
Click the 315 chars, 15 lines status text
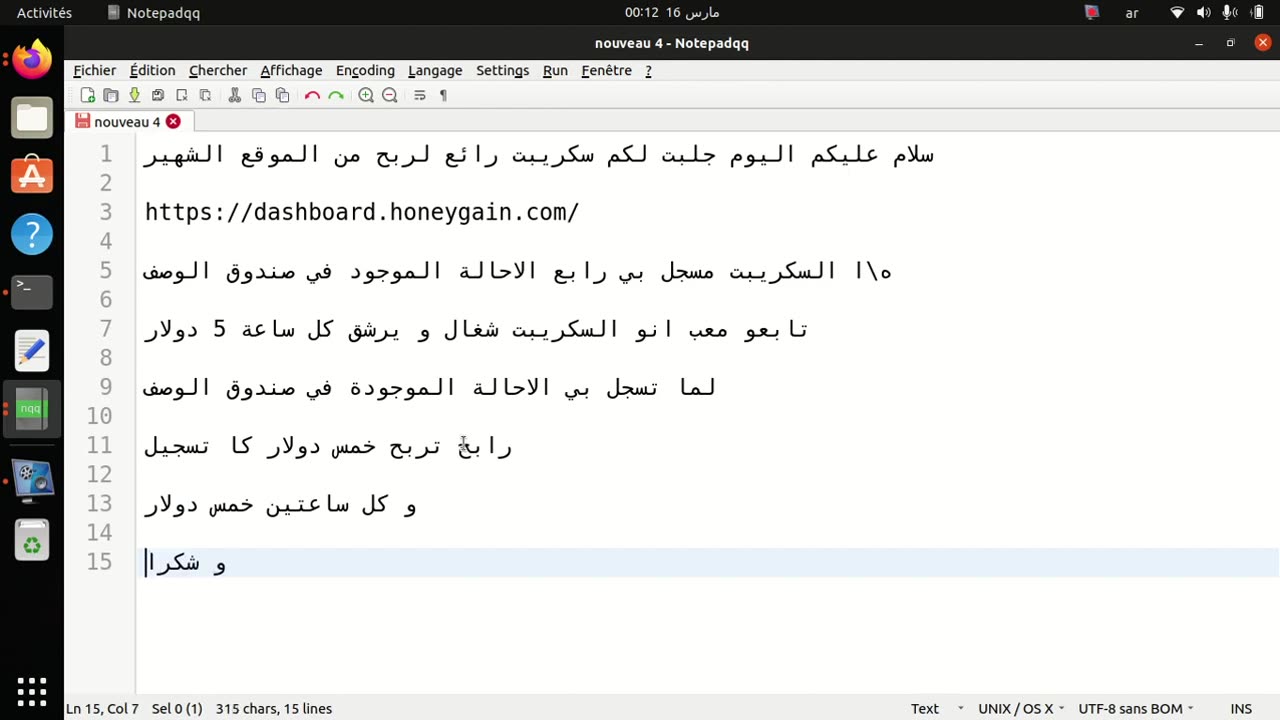click(273, 708)
